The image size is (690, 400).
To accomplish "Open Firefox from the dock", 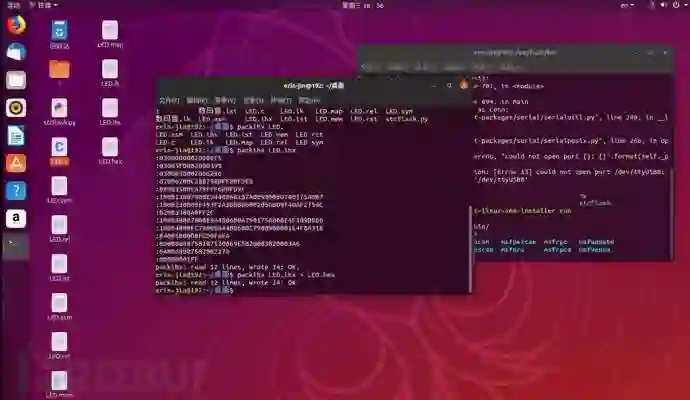I will point(16,25).
